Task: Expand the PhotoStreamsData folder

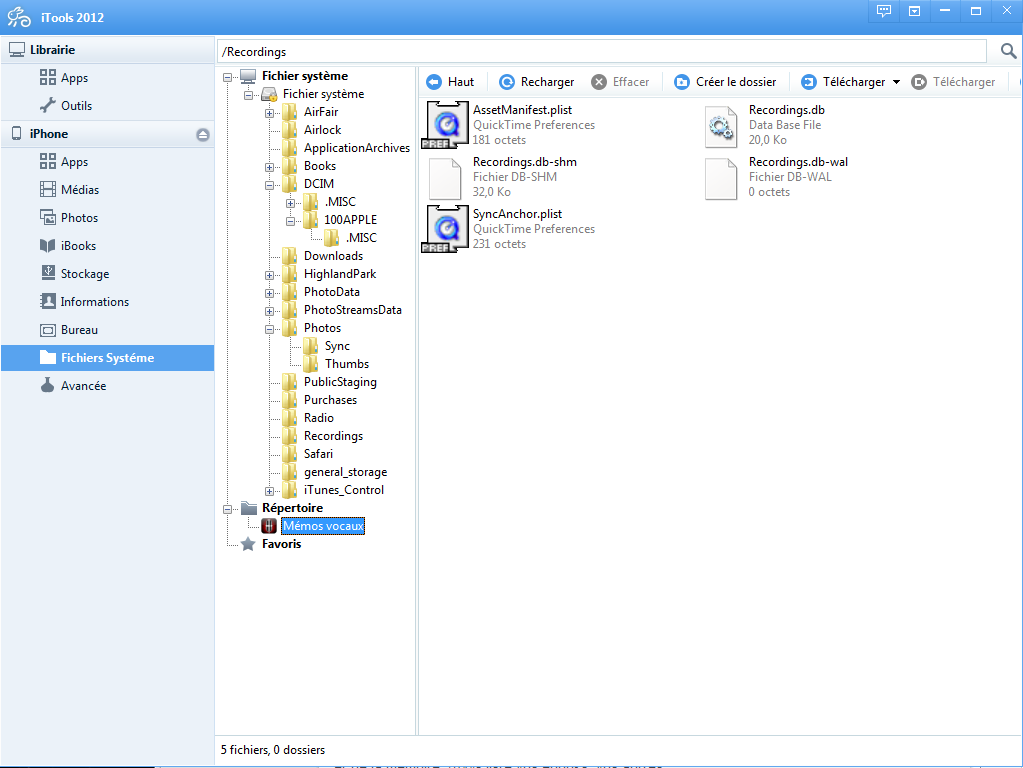Action: coord(269,311)
